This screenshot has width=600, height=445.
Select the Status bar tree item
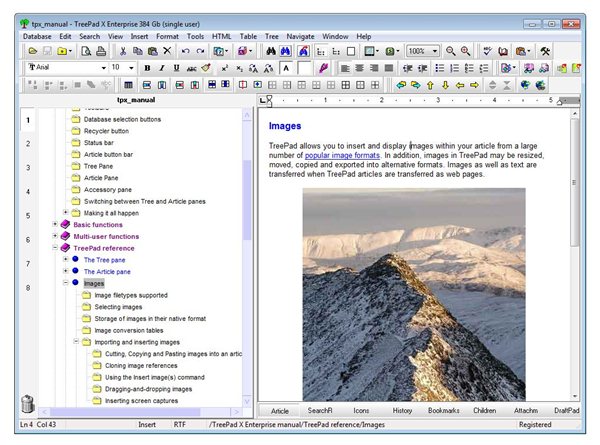point(99,143)
